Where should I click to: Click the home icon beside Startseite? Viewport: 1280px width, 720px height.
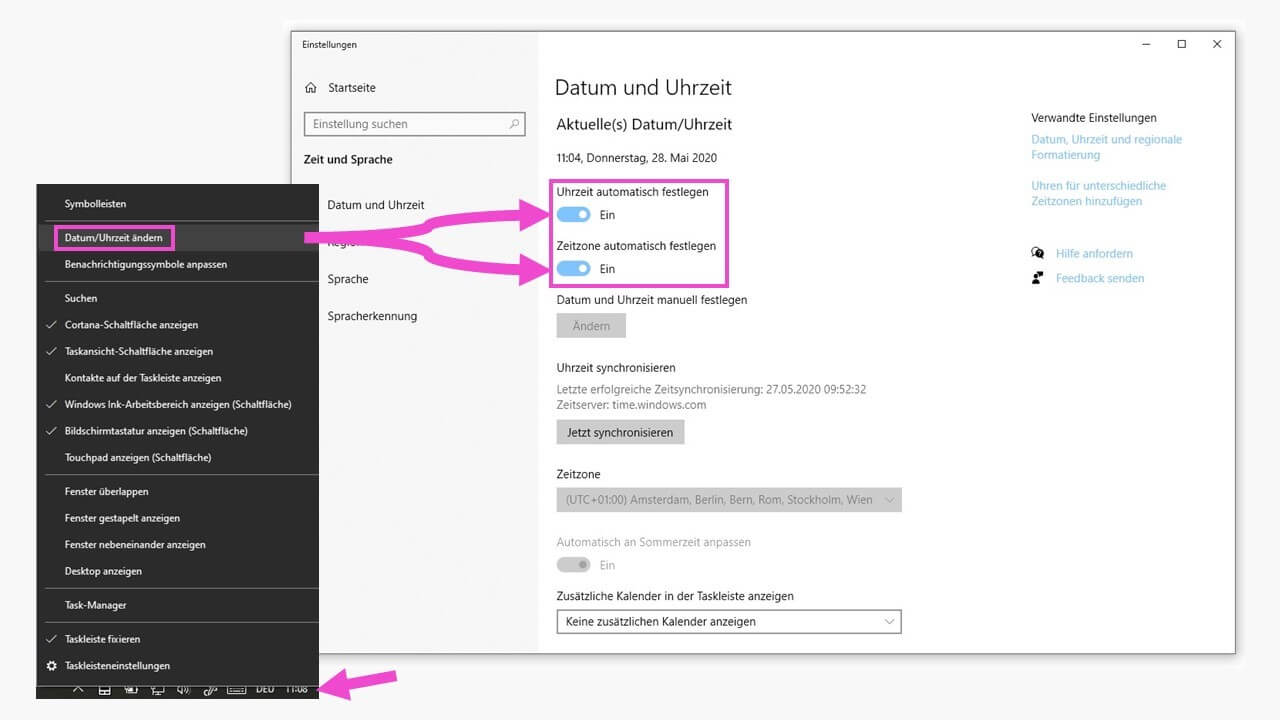point(311,88)
